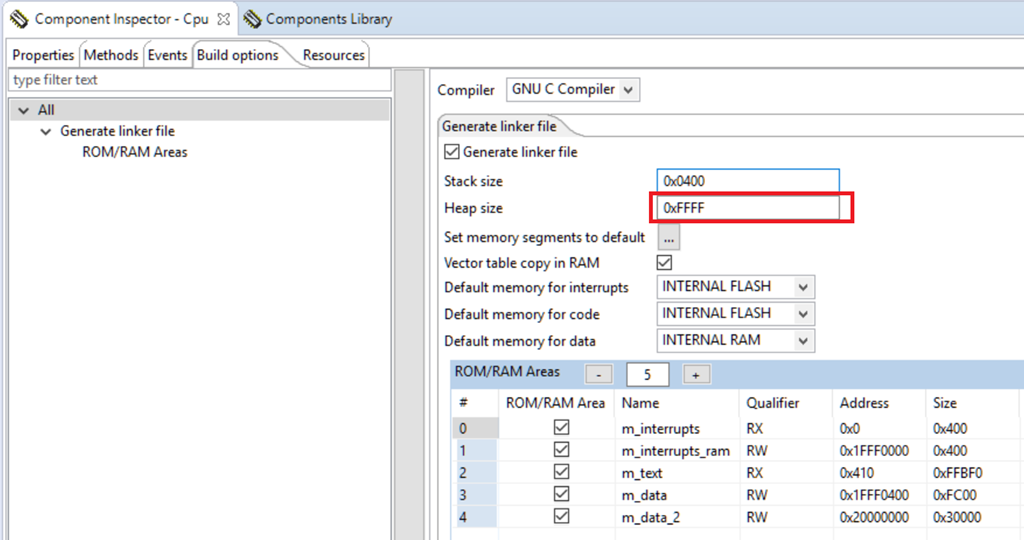Open Default memory for interrupts dropdown
The width and height of the screenshot is (1024, 540).
pyautogui.click(x=802, y=287)
